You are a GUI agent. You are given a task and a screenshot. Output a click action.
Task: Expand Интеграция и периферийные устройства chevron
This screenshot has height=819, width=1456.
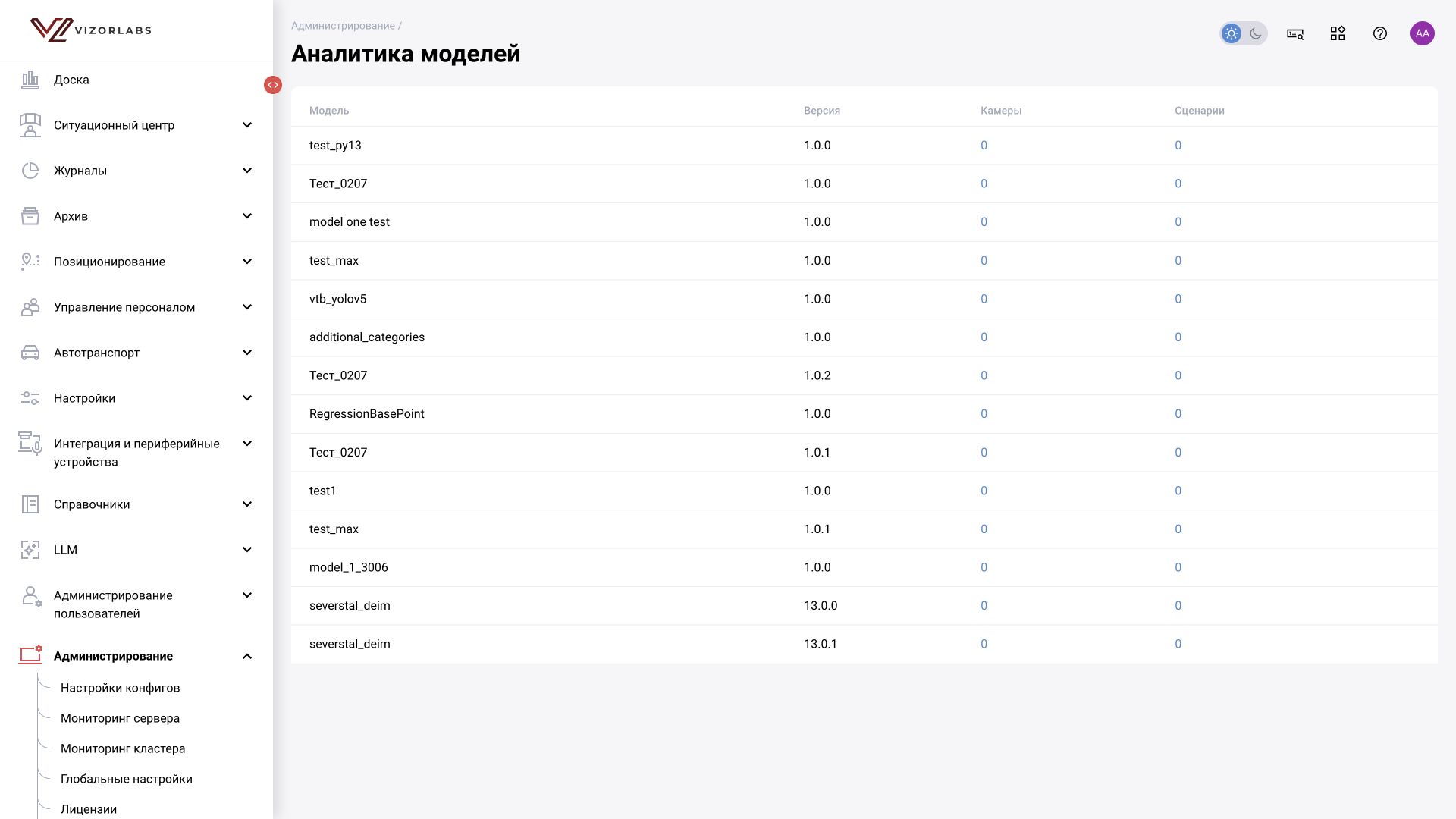[x=247, y=444]
